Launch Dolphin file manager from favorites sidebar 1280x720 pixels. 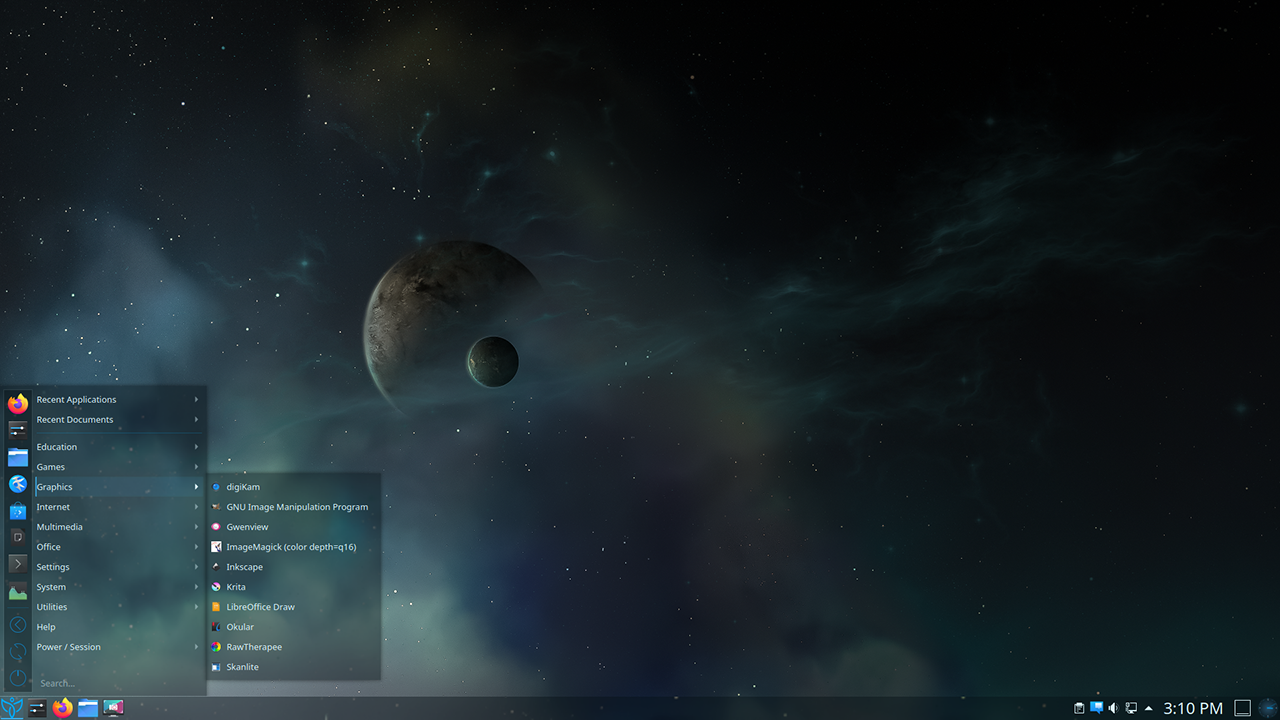[x=18, y=457]
